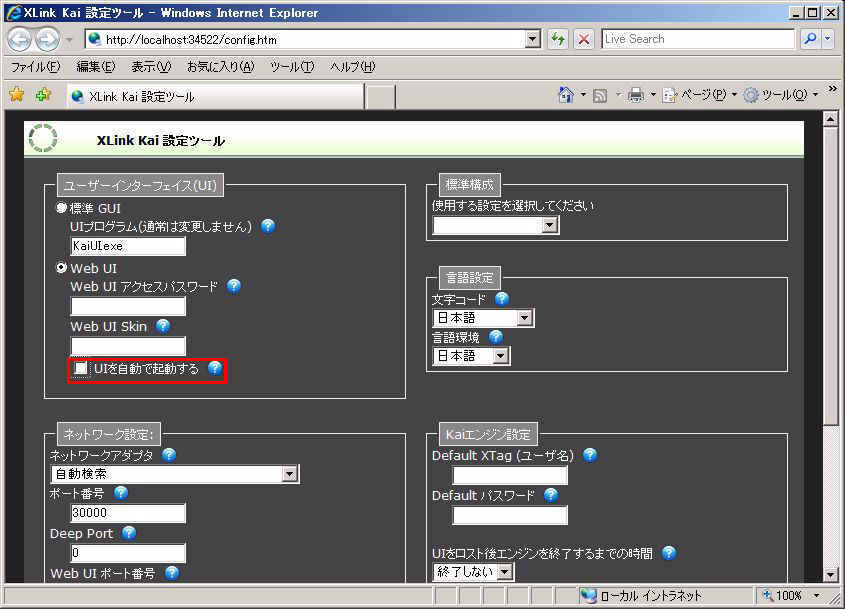
Task: Open the ネットワークアダプタ 自動検索 dropdown
Action: click(x=175, y=474)
